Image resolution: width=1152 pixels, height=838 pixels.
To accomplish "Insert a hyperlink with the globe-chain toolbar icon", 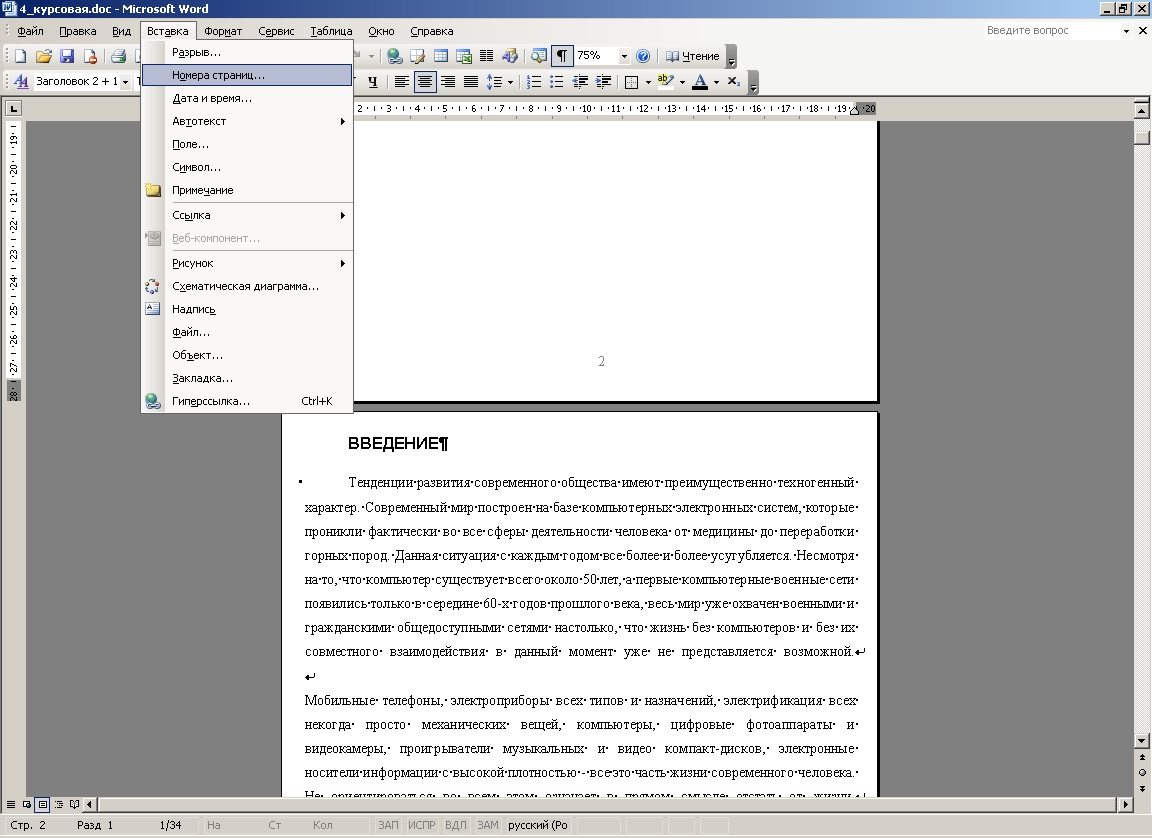I will click(395, 56).
